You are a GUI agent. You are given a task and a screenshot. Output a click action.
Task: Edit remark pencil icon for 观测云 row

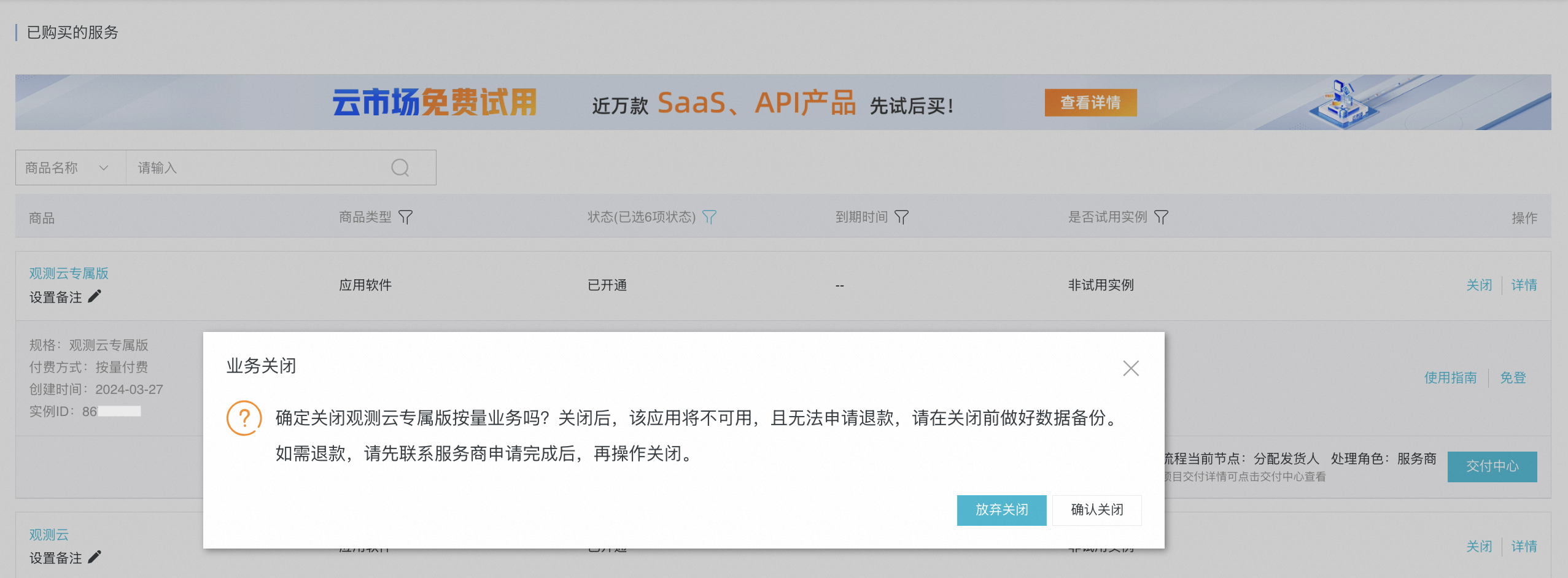click(95, 557)
